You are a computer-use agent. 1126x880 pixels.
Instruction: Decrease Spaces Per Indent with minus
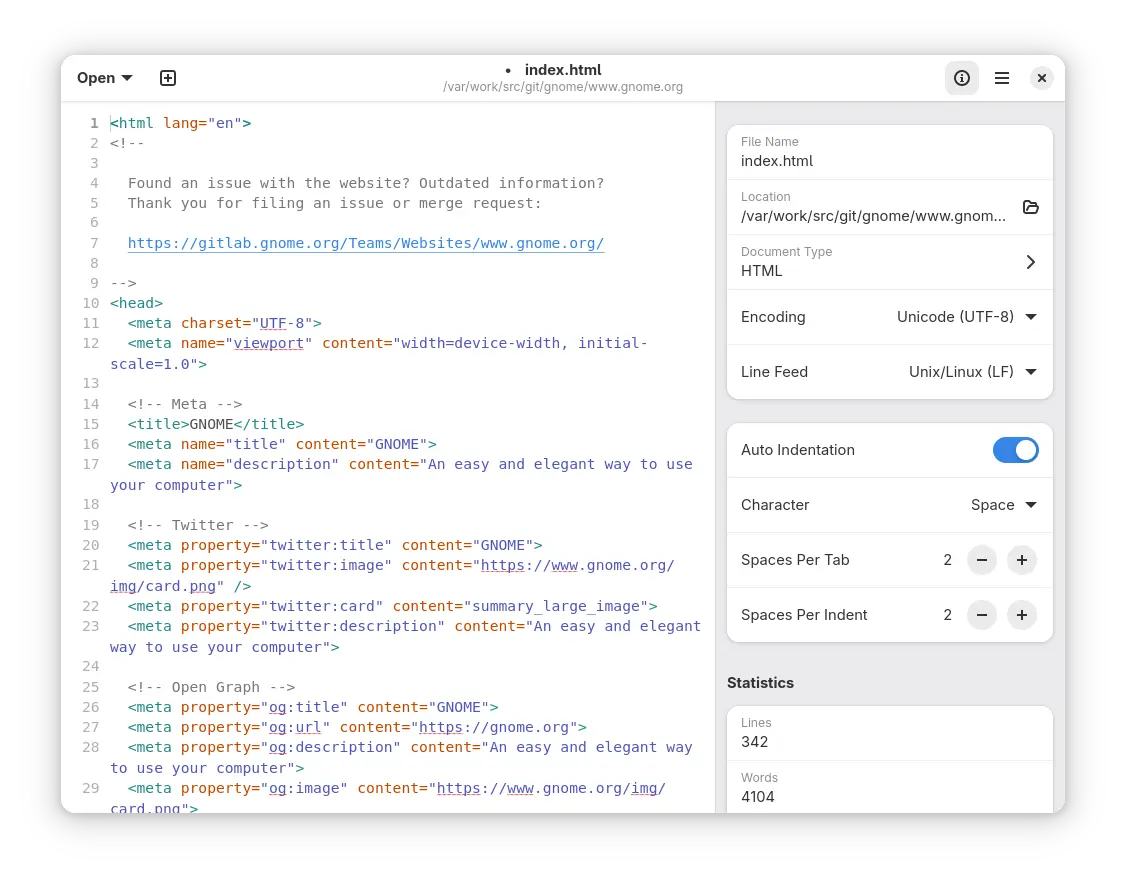[x=982, y=615]
